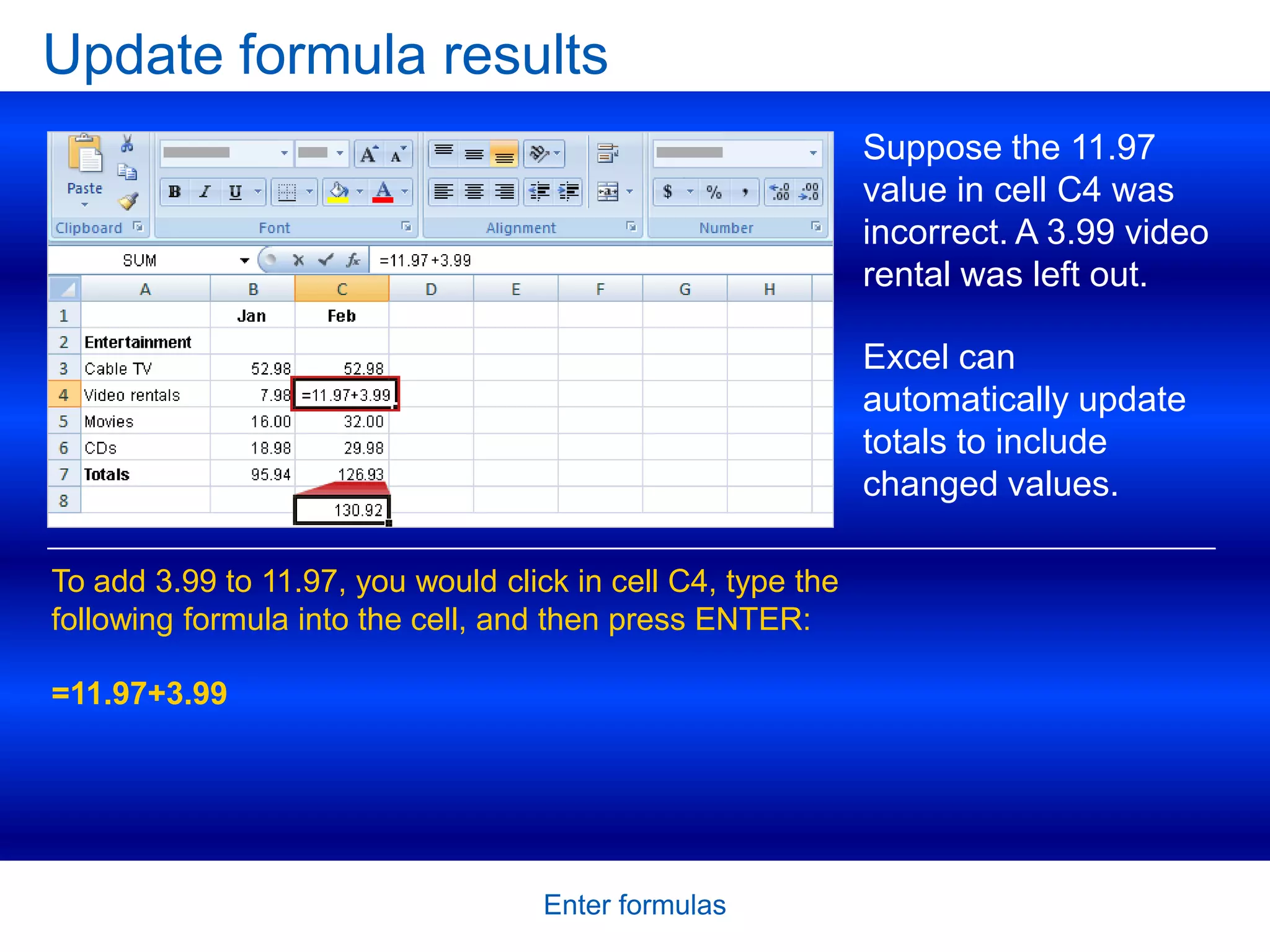
Task: Select the row 7 header
Action: 64,474
